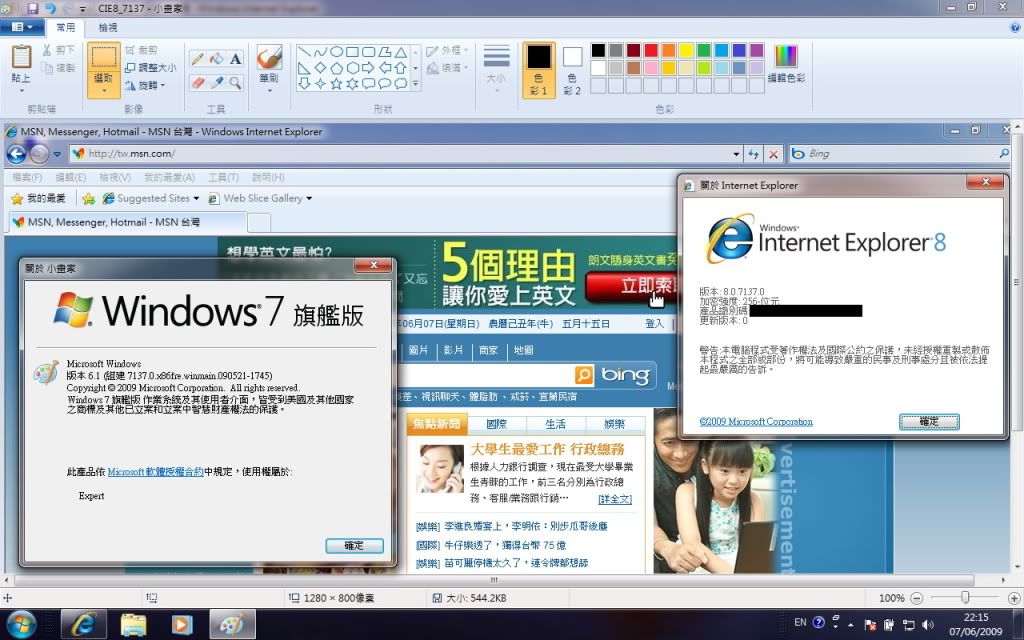
Task: Pick the orange swatch in the palette
Action: pos(668,50)
